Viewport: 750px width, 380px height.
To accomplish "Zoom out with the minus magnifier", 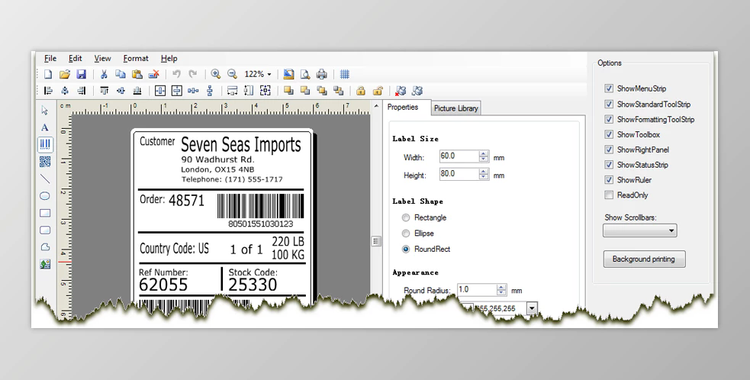I will (x=232, y=74).
